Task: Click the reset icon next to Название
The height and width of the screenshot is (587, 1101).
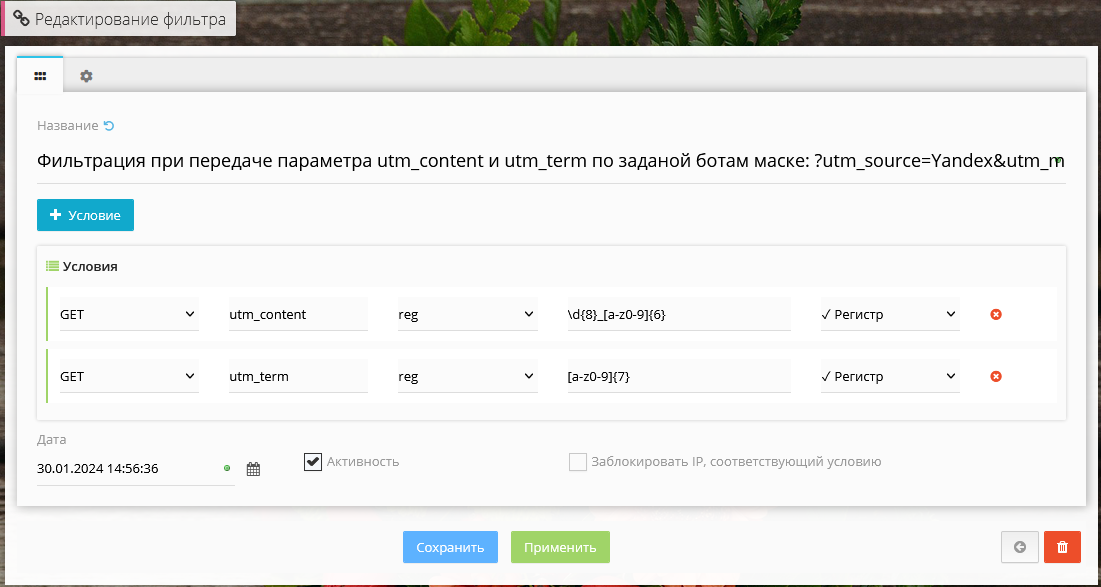Action: coord(109,126)
